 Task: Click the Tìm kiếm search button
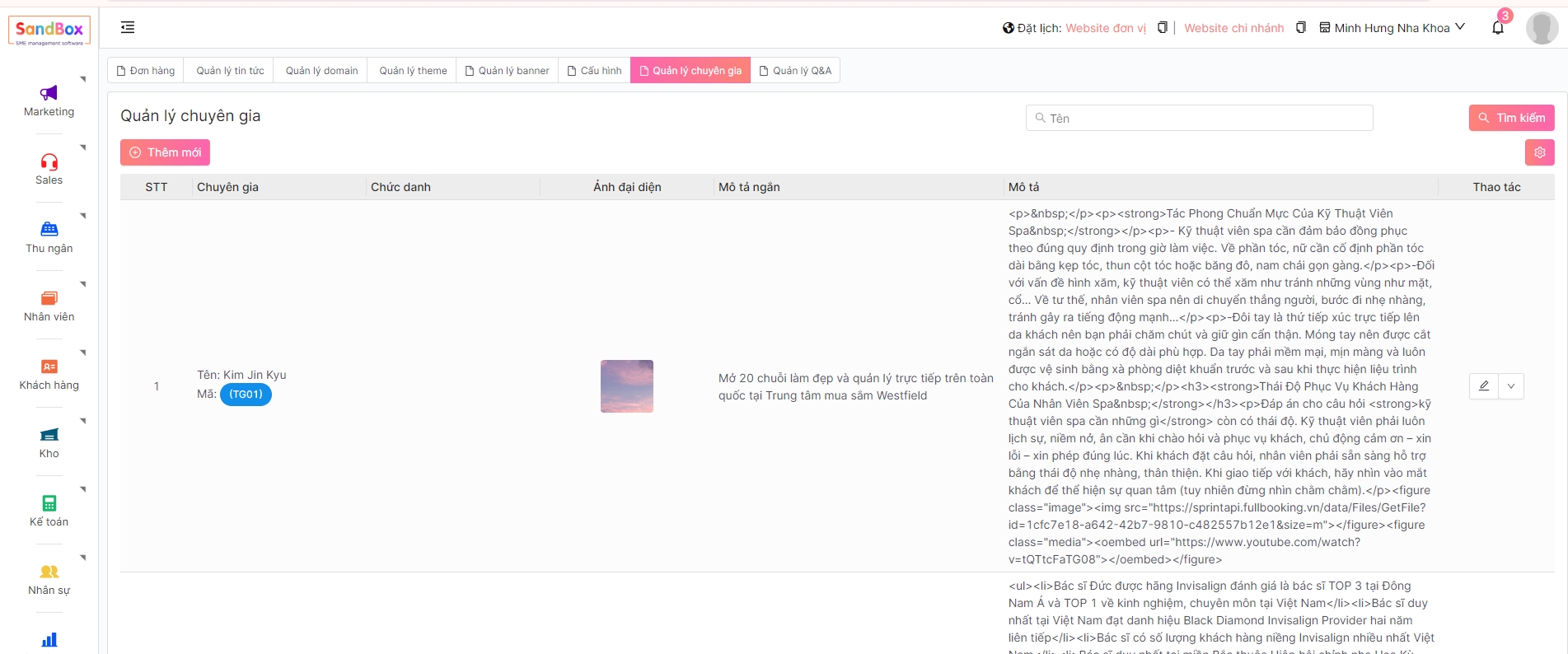(x=1511, y=118)
